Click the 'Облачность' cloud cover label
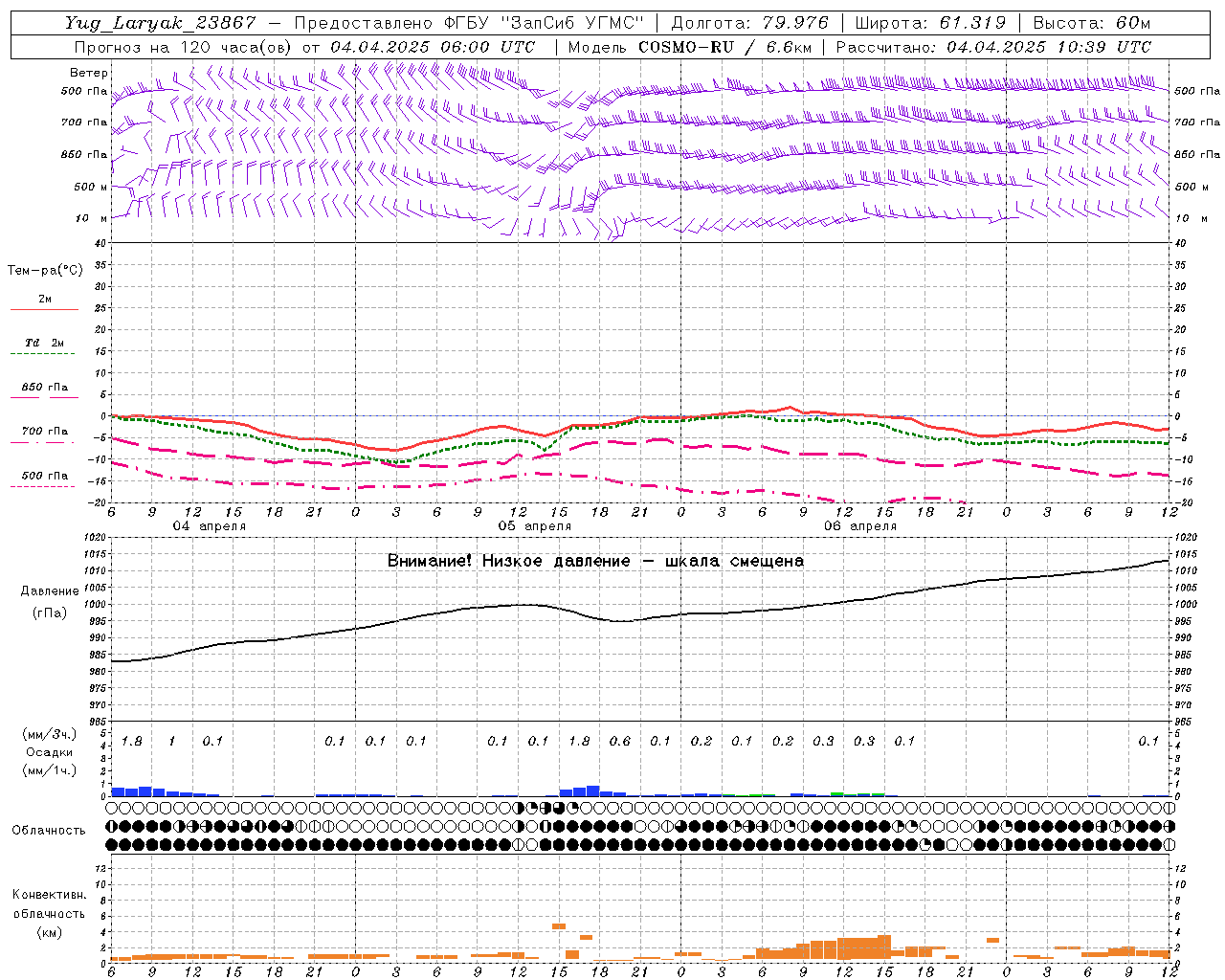Image resolution: width=1225 pixels, height=980 pixels. pos(49,830)
